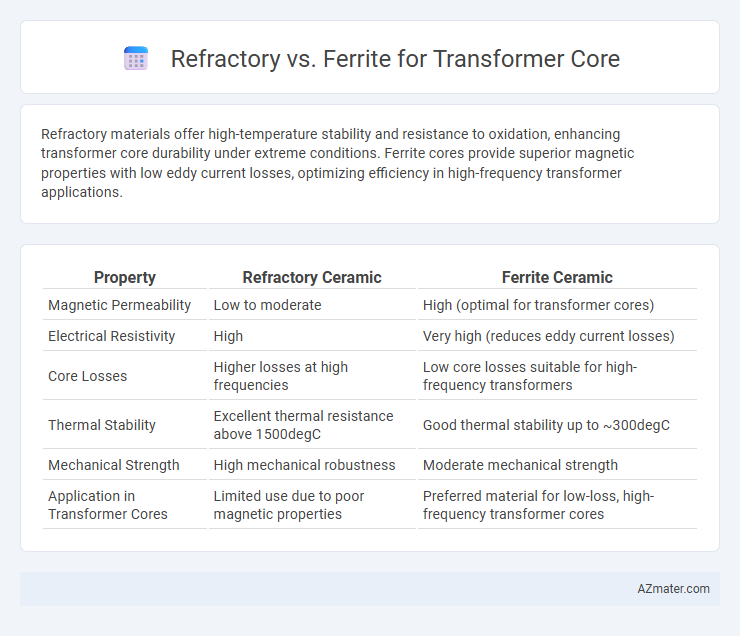Click 'Higher losses at high frequencies' cell

[x=281, y=376]
